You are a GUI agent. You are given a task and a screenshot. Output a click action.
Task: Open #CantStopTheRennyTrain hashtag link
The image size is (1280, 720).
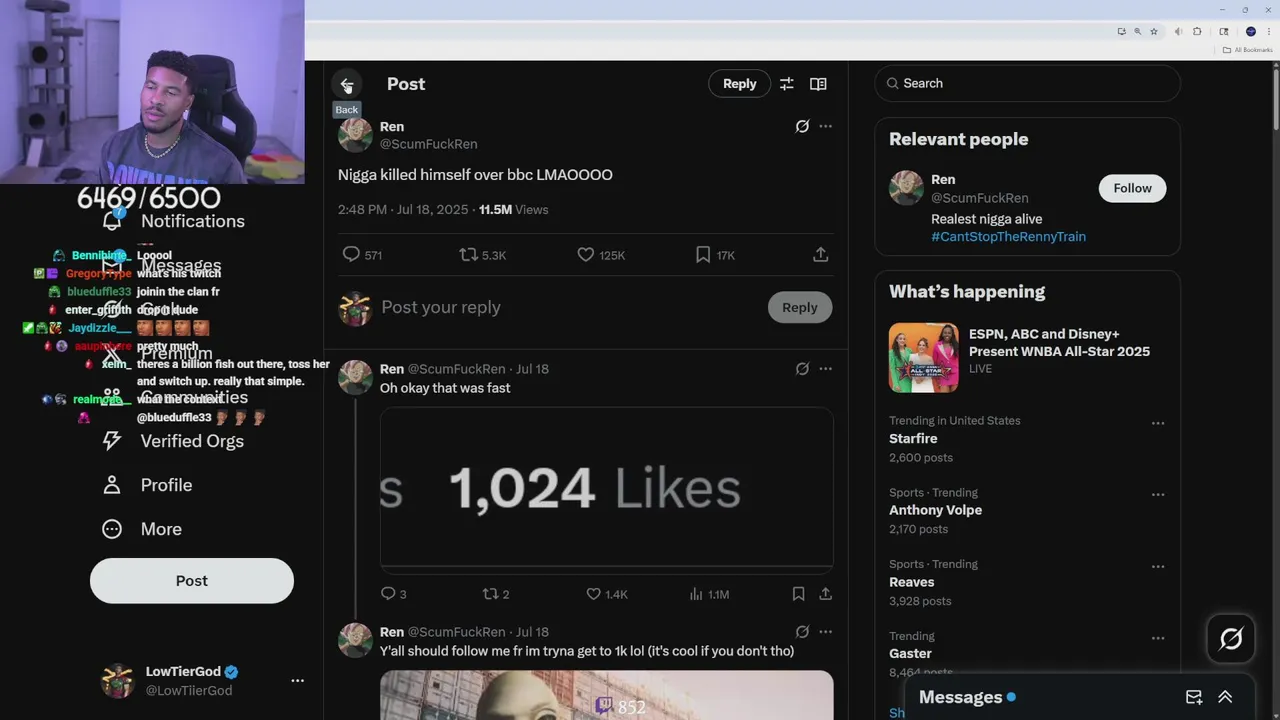[x=1008, y=237]
